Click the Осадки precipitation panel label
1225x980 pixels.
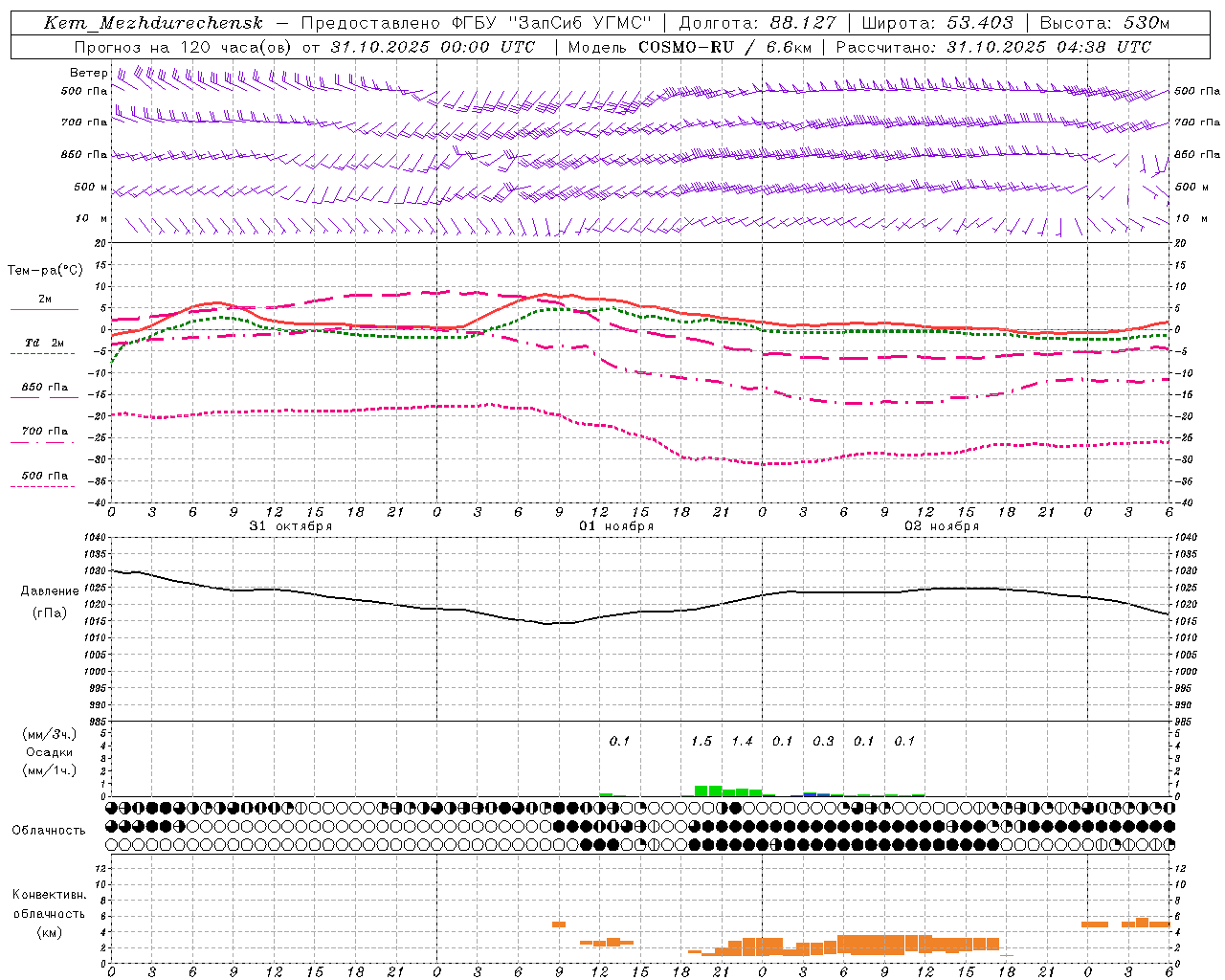click(50, 752)
